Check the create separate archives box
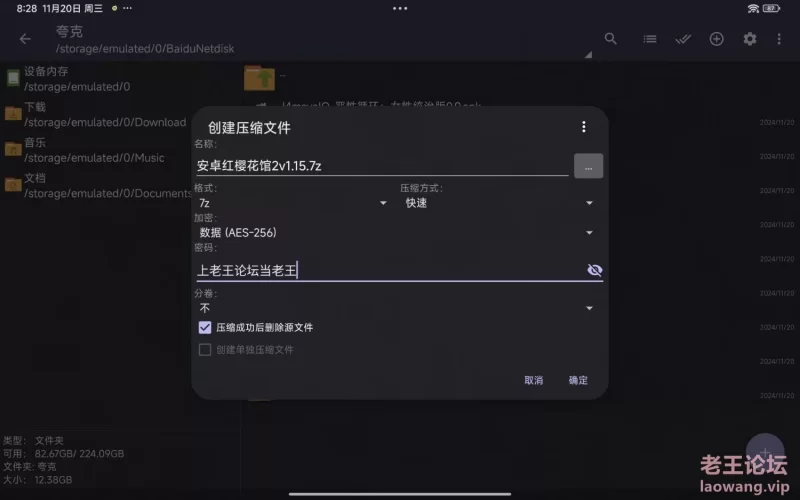 (x=205, y=349)
